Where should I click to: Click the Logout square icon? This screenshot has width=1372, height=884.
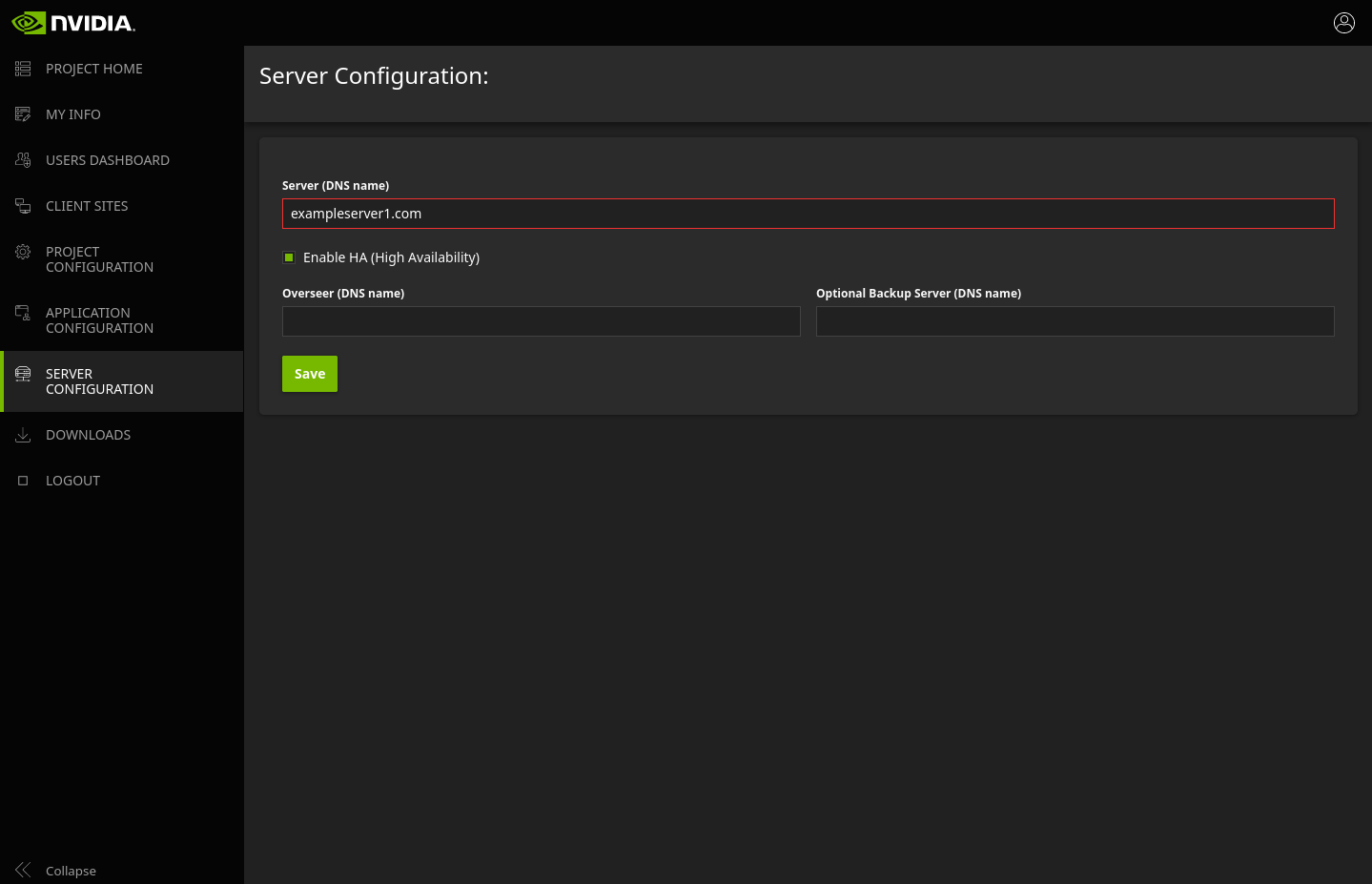(23, 481)
